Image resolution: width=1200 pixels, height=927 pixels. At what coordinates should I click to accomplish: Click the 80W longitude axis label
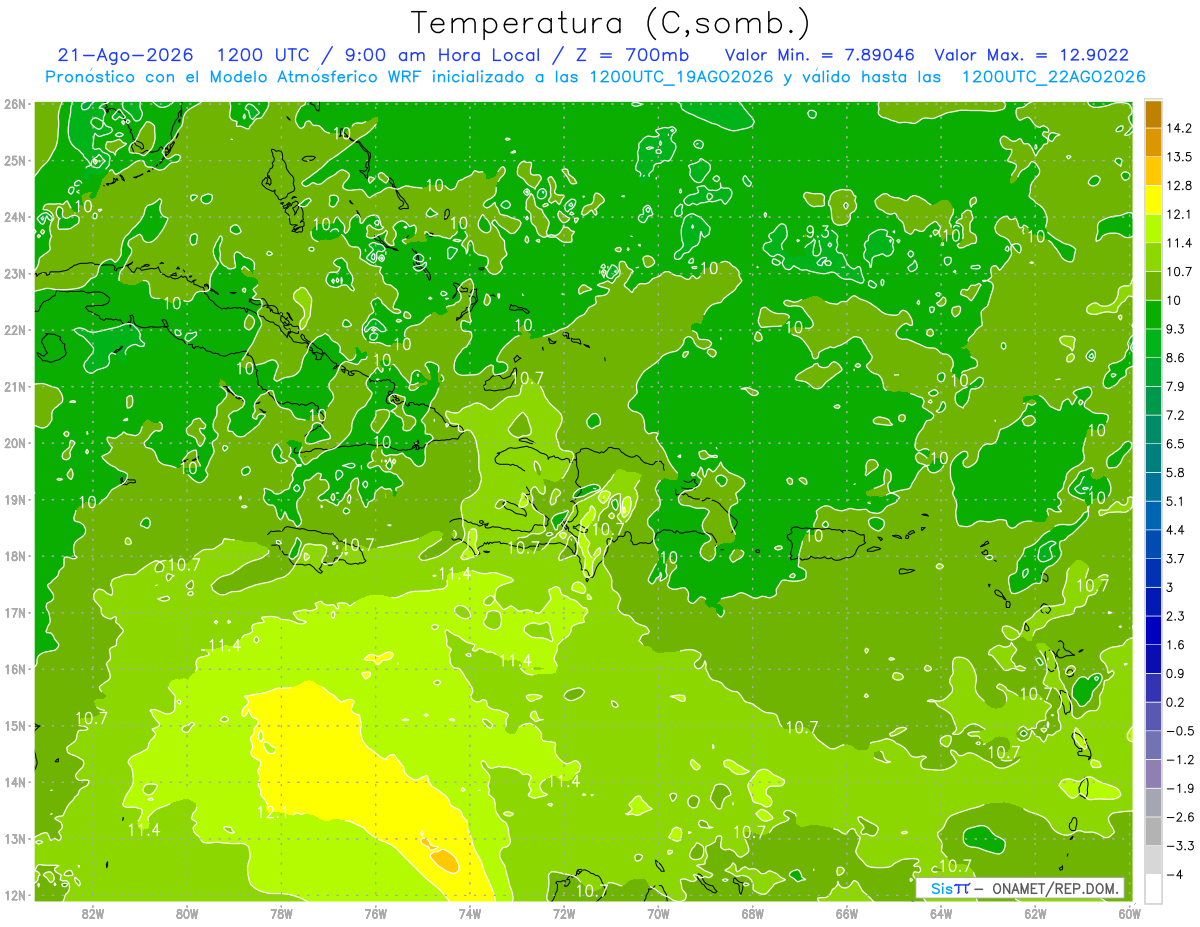(187, 913)
